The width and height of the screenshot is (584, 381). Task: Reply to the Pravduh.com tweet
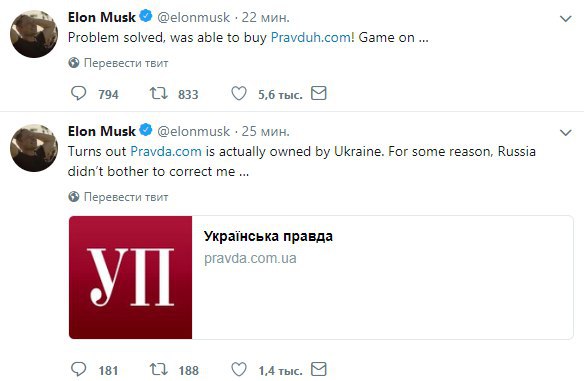[x=79, y=93]
